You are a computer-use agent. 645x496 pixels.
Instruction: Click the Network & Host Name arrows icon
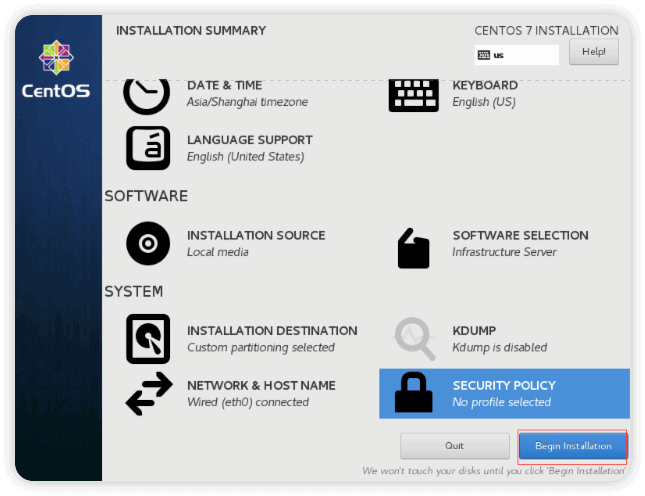[x=149, y=394]
